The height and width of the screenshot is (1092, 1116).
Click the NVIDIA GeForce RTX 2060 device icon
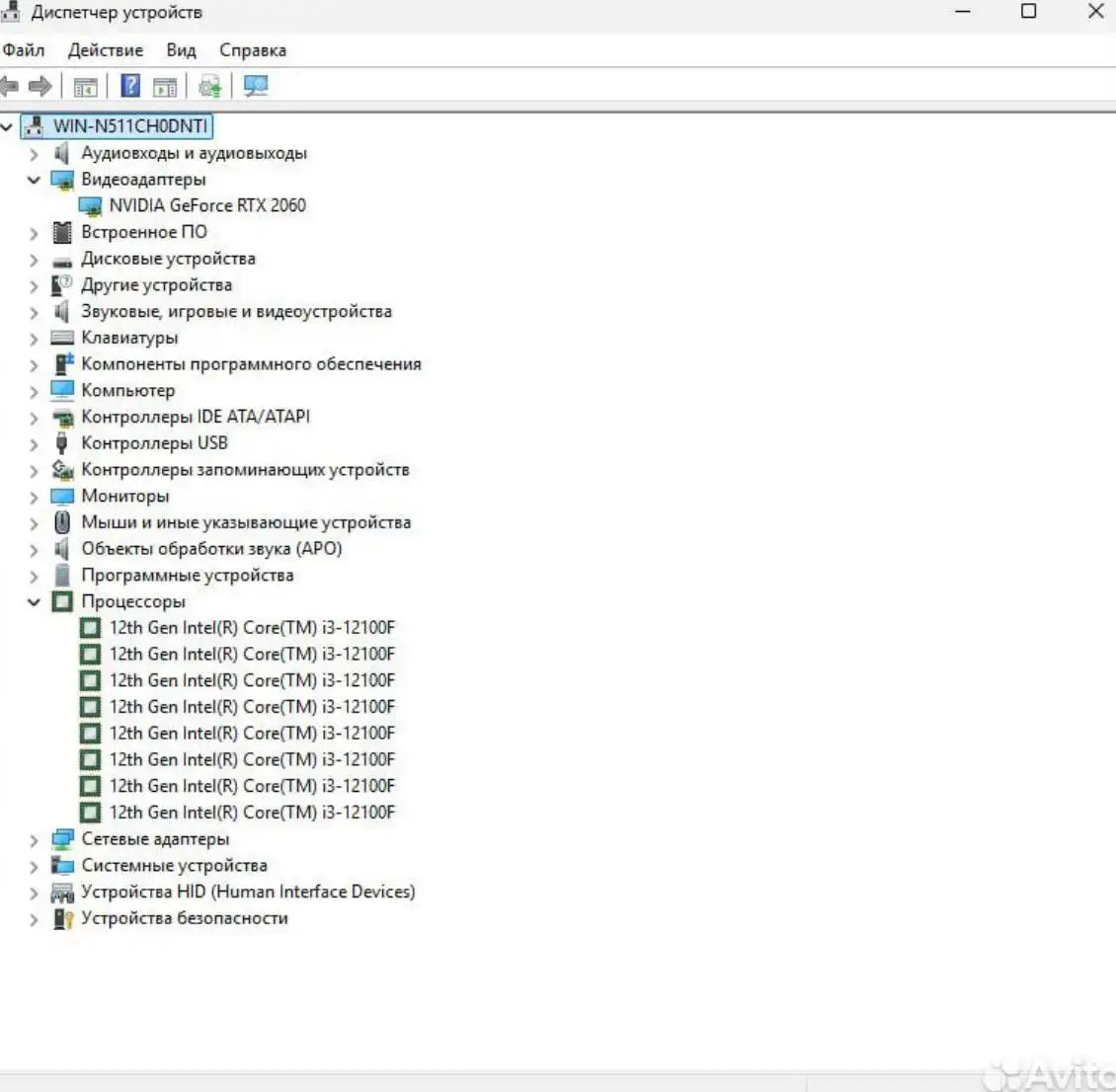pyautogui.click(x=92, y=205)
